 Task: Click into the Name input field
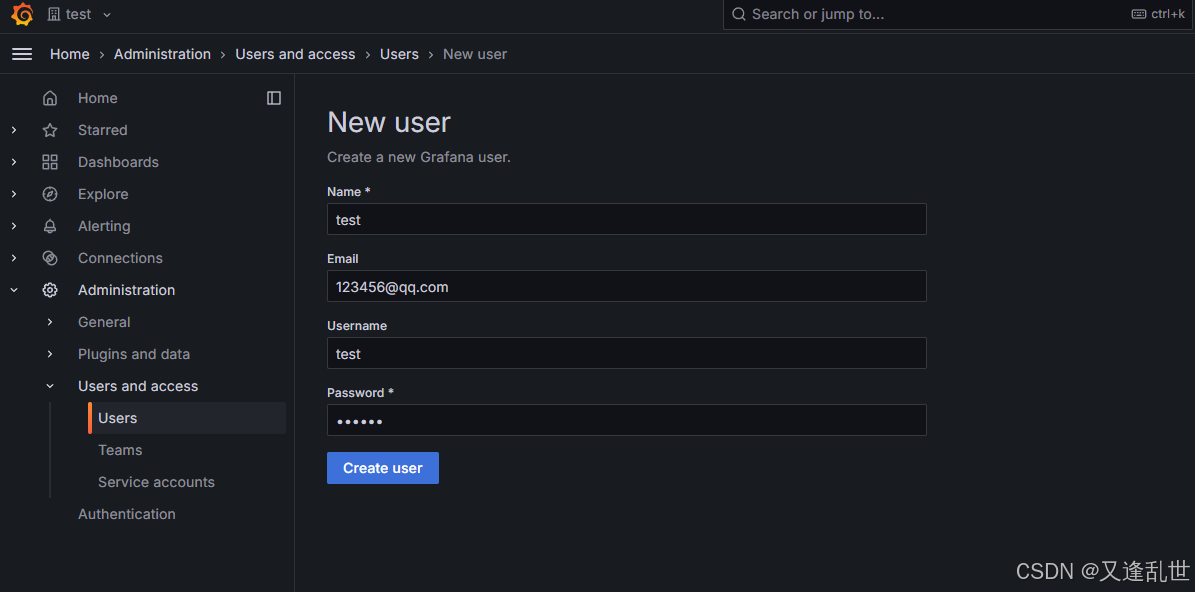pyautogui.click(x=626, y=219)
